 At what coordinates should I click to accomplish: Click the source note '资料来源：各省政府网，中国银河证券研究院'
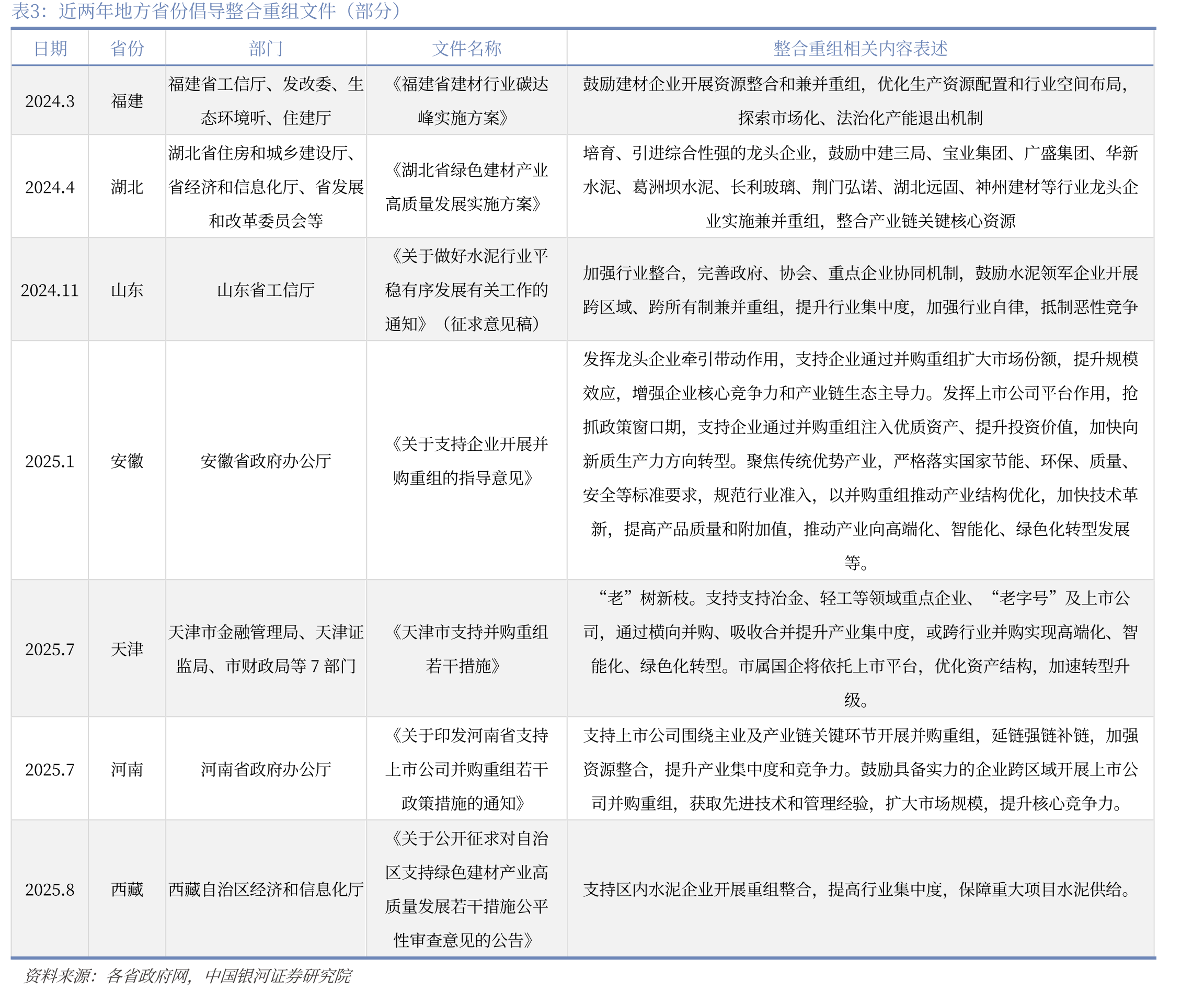click(x=187, y=975)
